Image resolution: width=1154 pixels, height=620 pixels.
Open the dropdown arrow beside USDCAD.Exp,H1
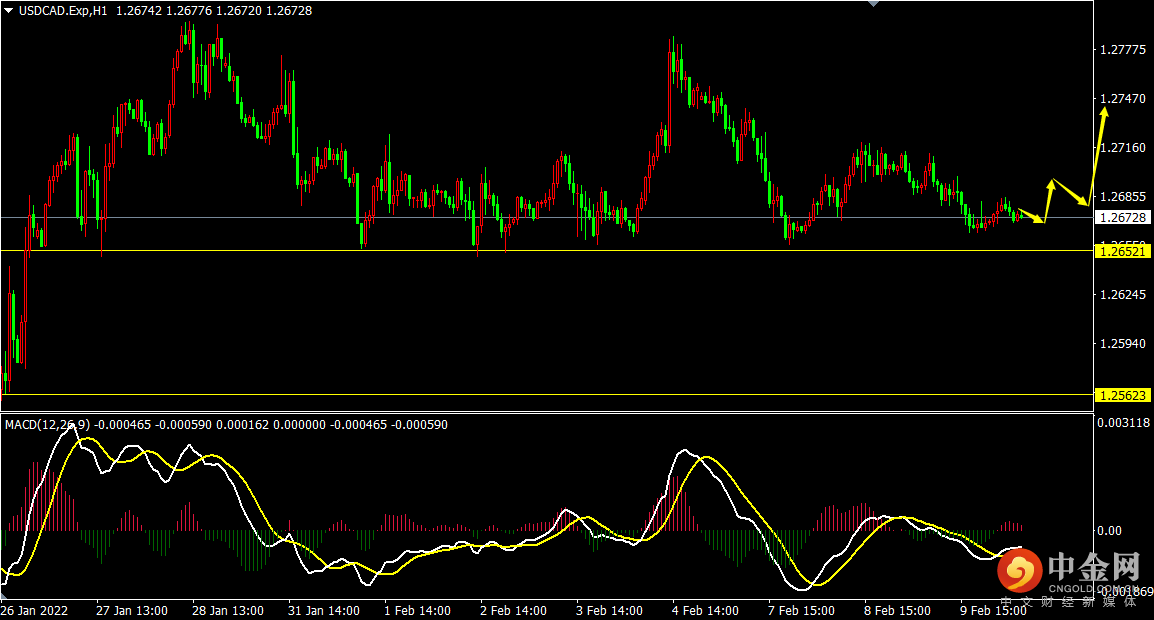(9, 10)
